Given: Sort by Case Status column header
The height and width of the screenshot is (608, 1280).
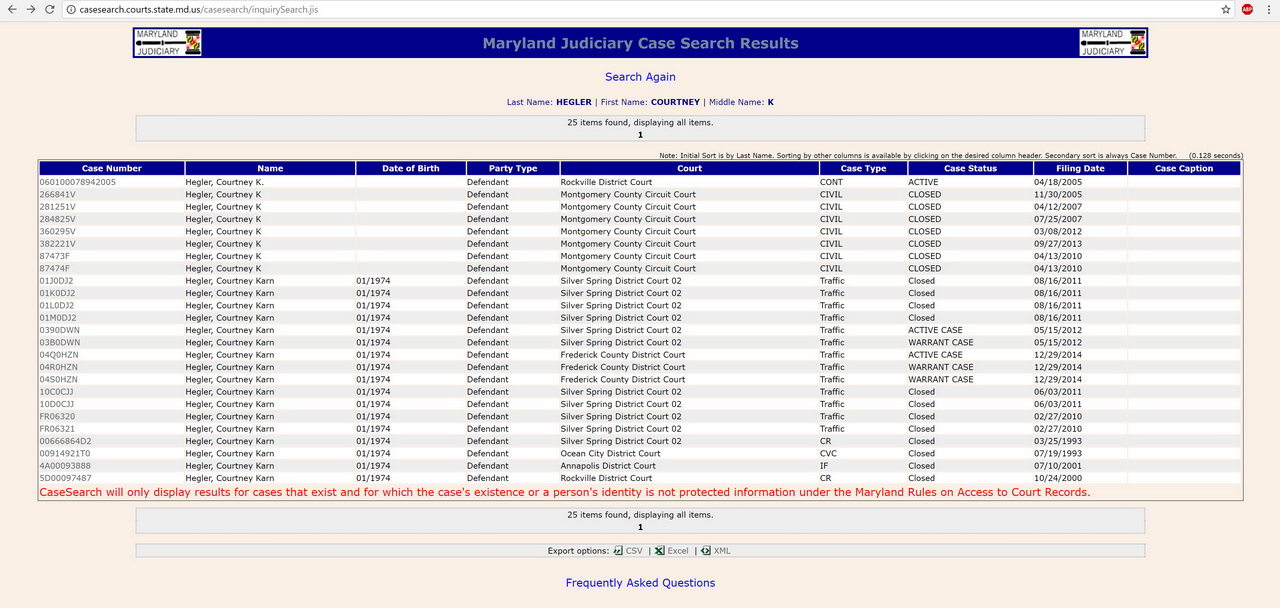Looking at the screenshot, I should pyautogui.click(x=970, y=168).
